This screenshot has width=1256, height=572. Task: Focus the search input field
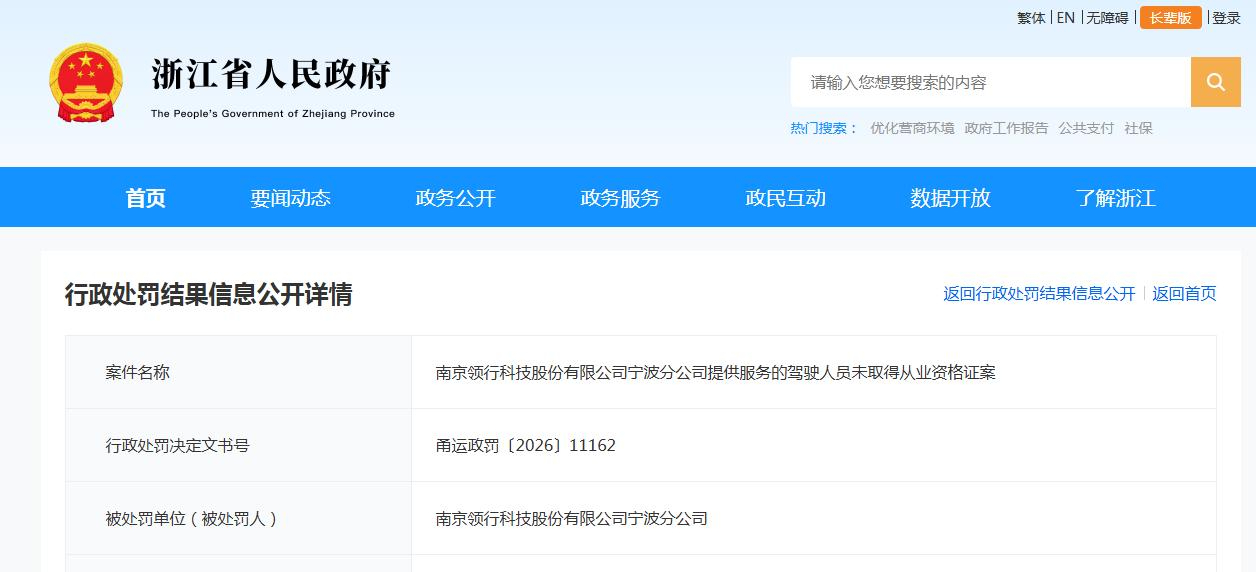(990, 82)
